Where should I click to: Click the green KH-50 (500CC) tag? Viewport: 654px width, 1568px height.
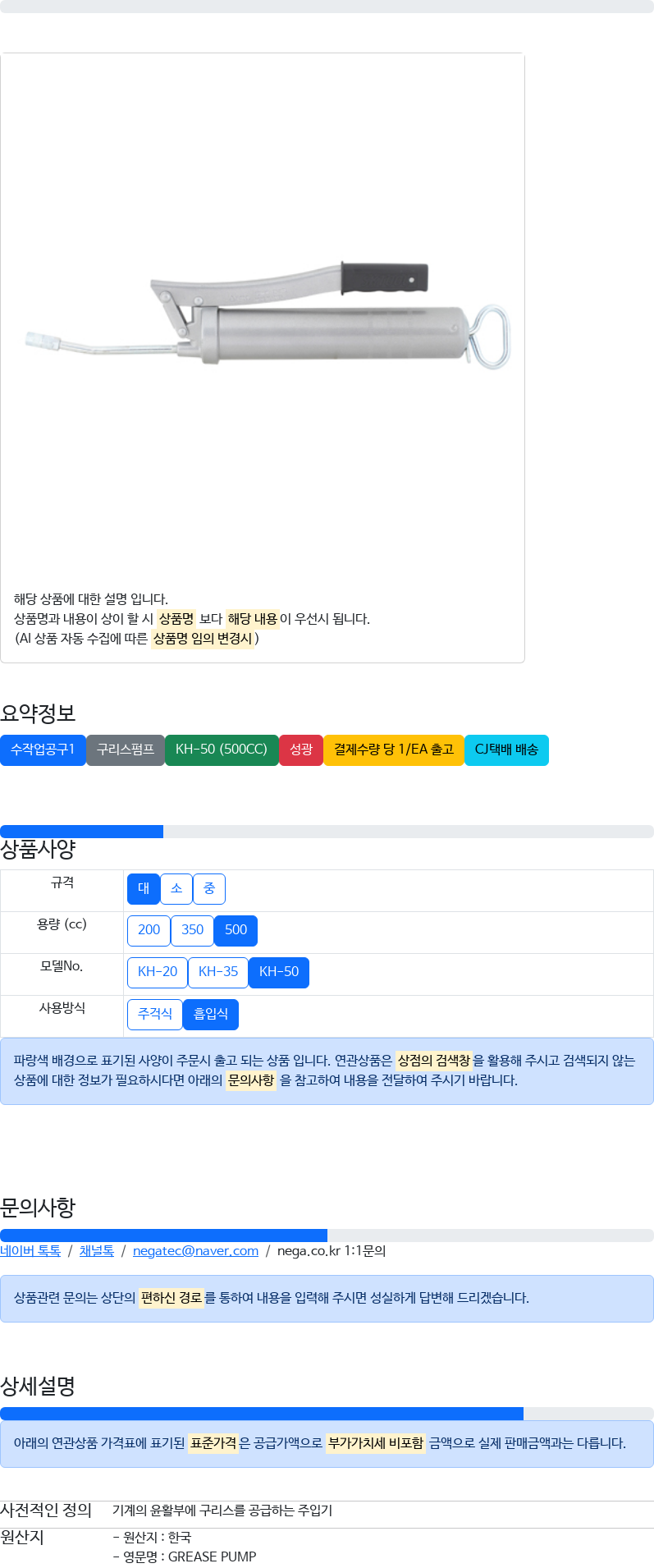tap(222, 750)
